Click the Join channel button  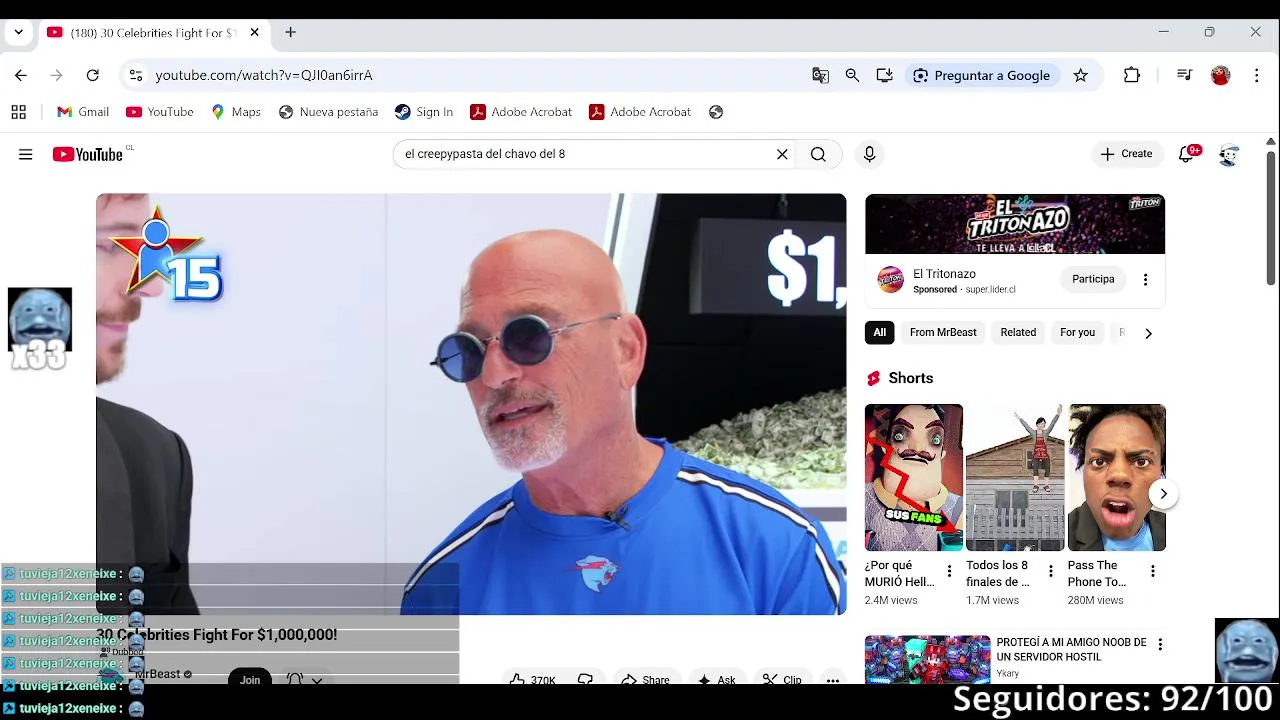click(x=250, y=679)
